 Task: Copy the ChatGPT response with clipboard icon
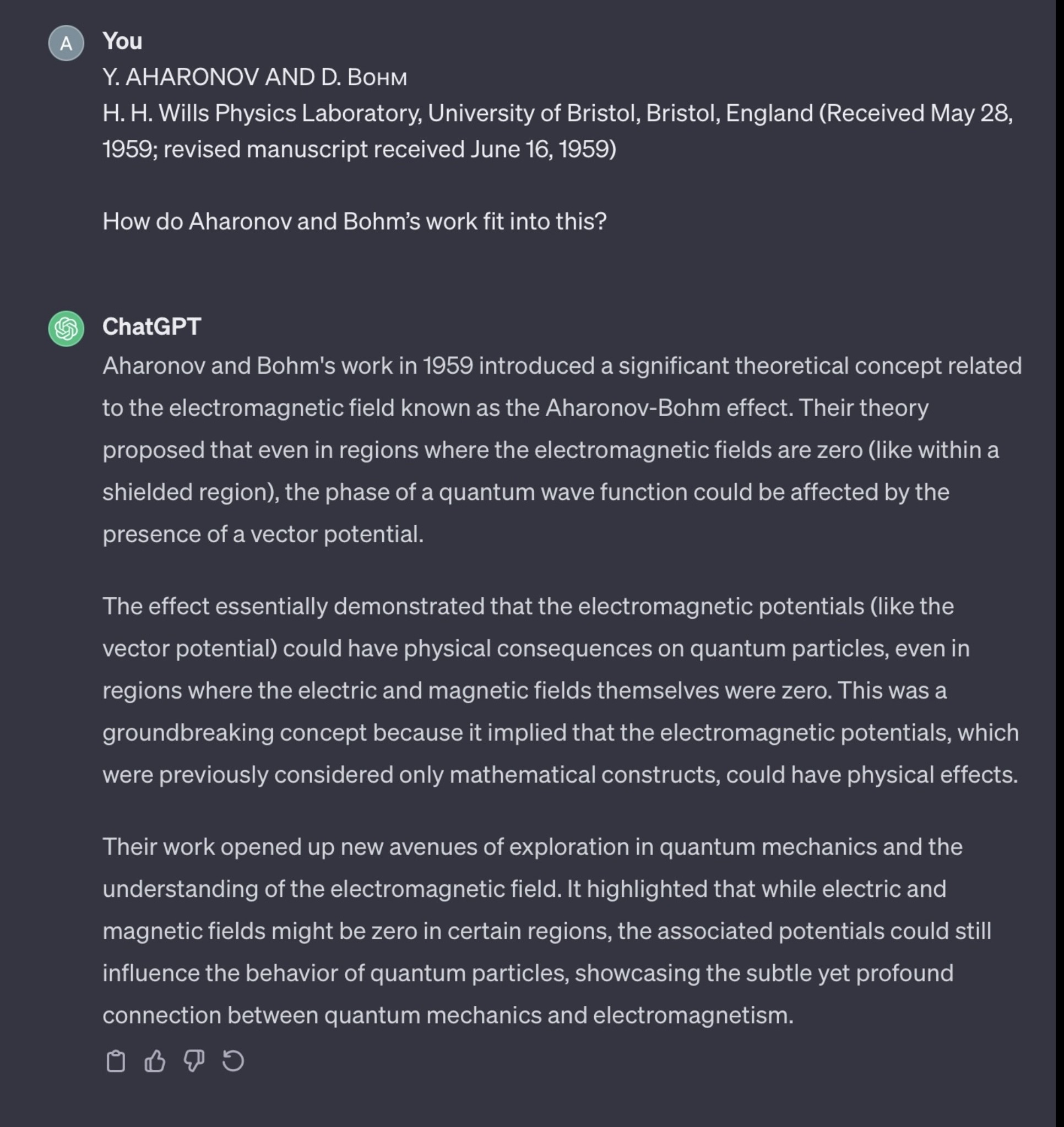pos(116,1061)
